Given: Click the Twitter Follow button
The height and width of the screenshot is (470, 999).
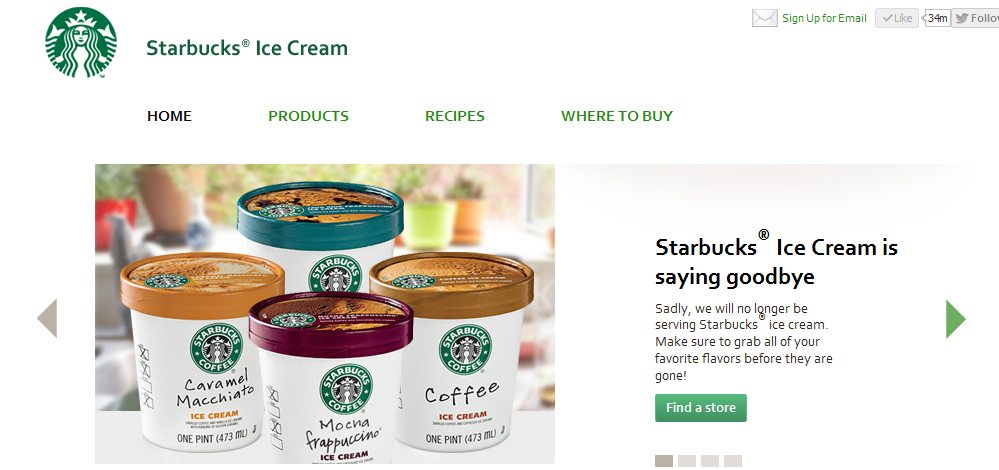Looking at the screenshot, I should point(975,18).
